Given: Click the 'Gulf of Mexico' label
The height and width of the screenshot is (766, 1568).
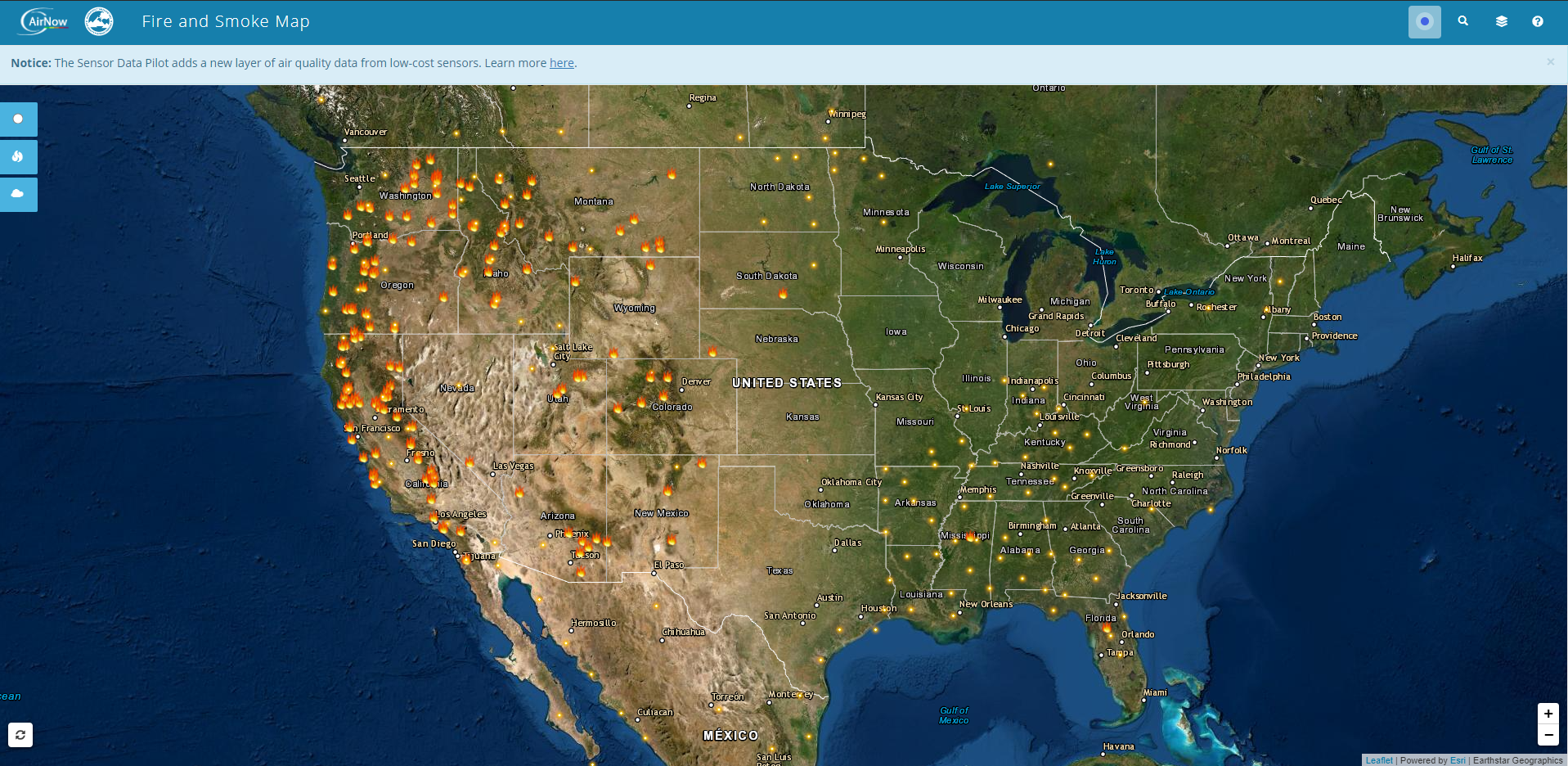Looking at the screenshot, I should tap(954, 715).
